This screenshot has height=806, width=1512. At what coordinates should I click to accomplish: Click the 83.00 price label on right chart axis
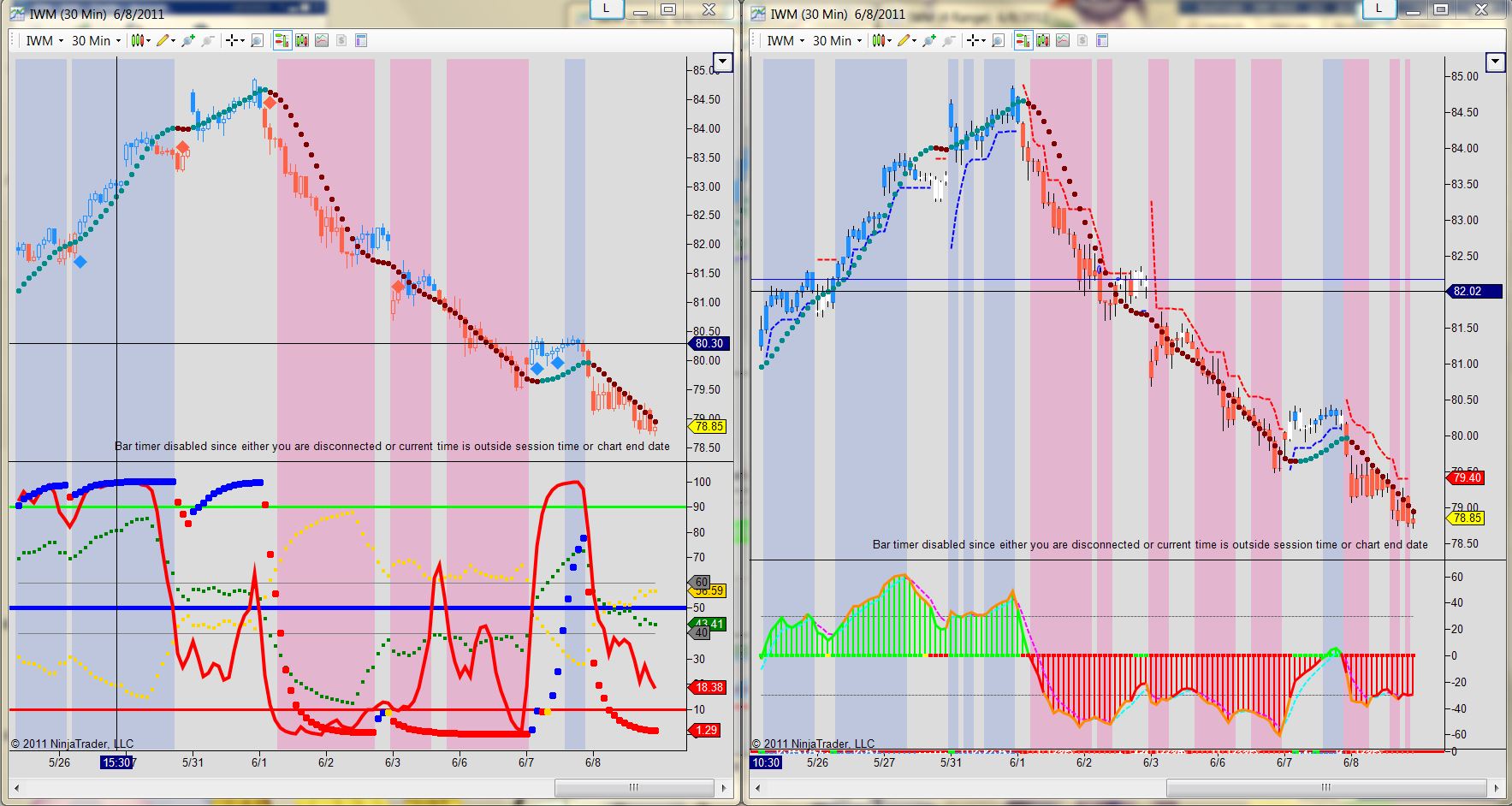(x=1465, y=220)
